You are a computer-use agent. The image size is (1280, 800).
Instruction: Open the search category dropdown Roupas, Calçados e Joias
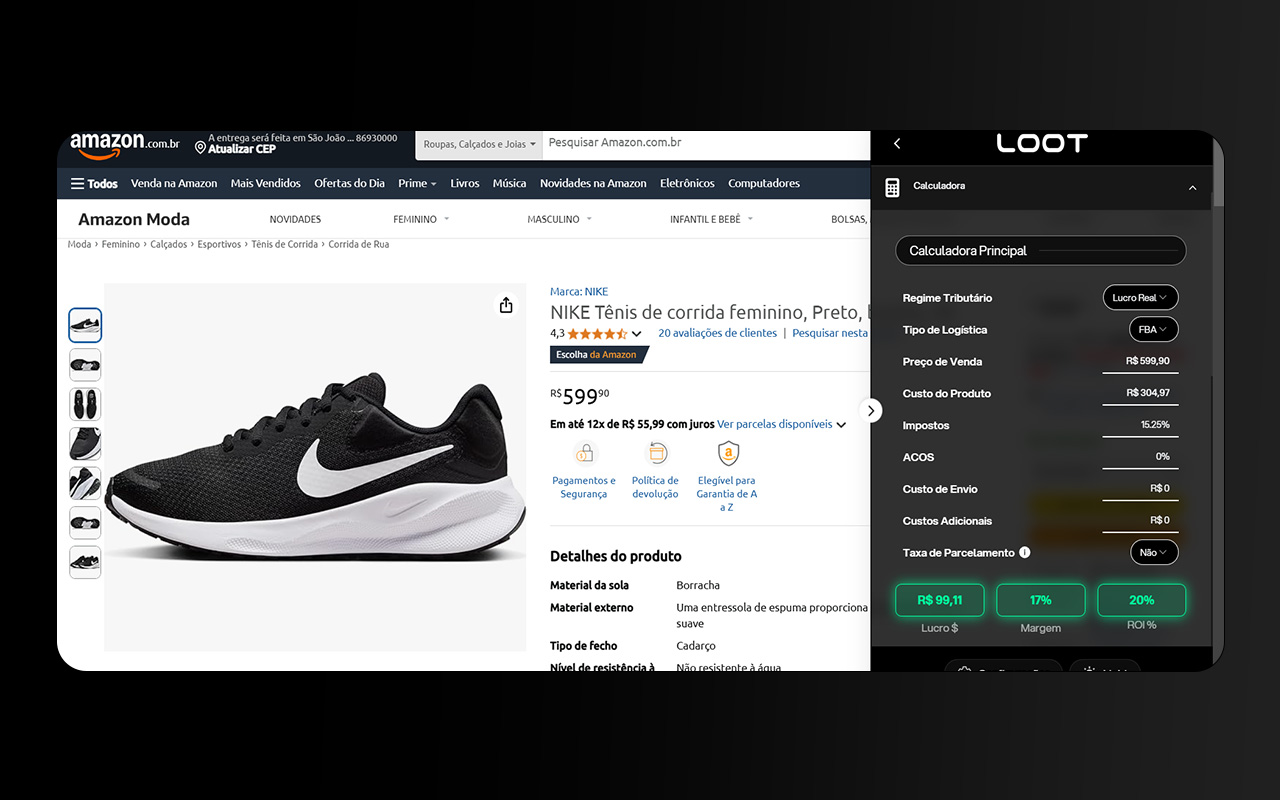[479, 144]
